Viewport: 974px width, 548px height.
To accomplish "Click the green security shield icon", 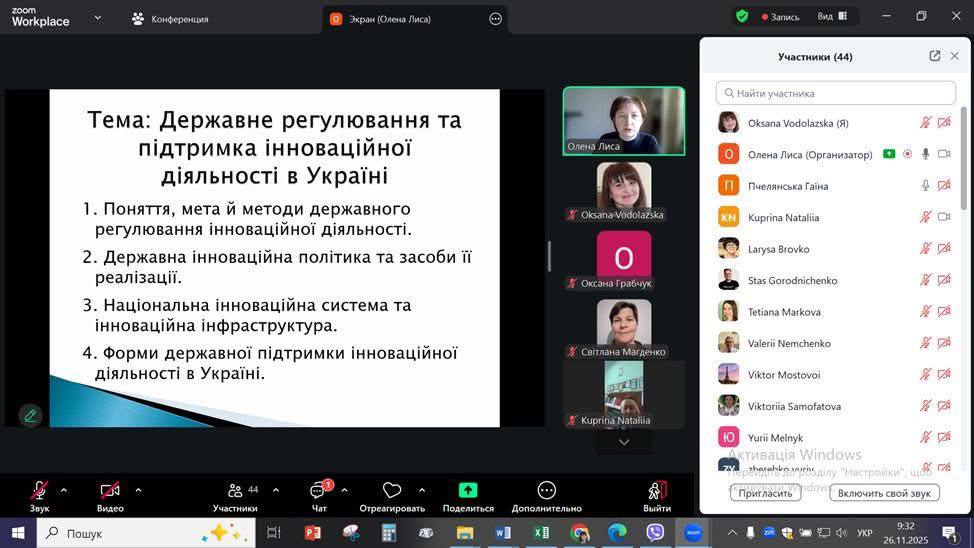I will tap(742, 17).
